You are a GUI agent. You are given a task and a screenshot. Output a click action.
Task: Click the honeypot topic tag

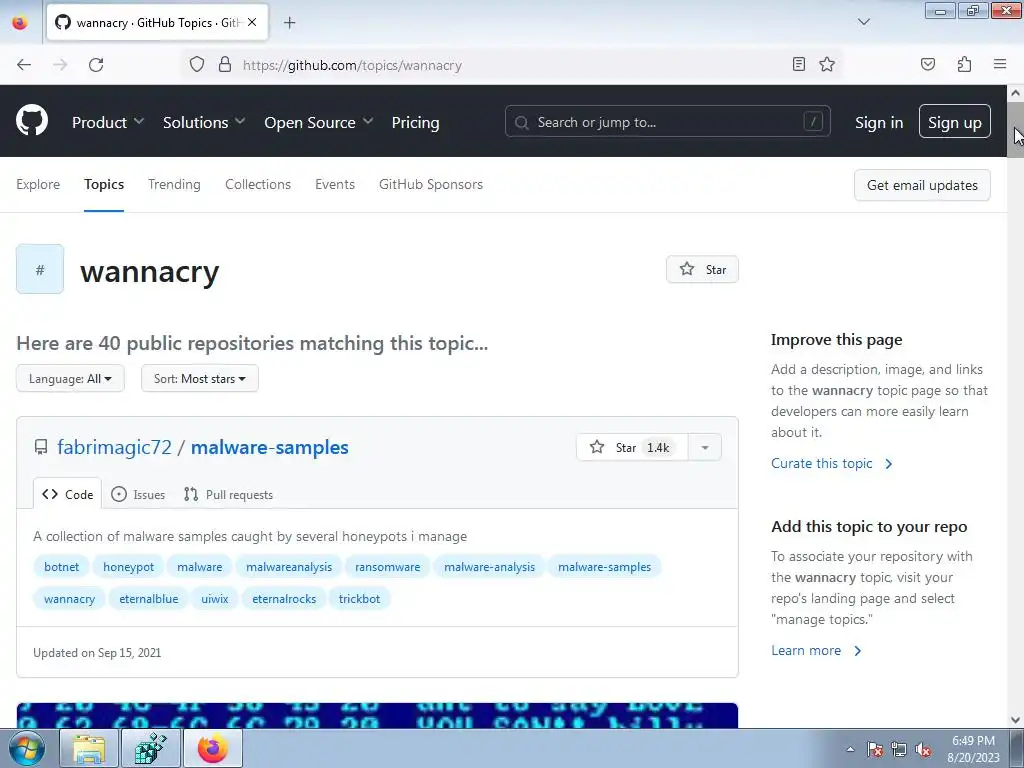click(x=129, y=567)
